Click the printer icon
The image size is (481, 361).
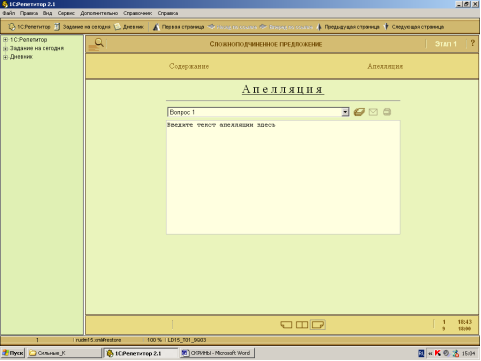pyautogui.click(x=387, y=112)
